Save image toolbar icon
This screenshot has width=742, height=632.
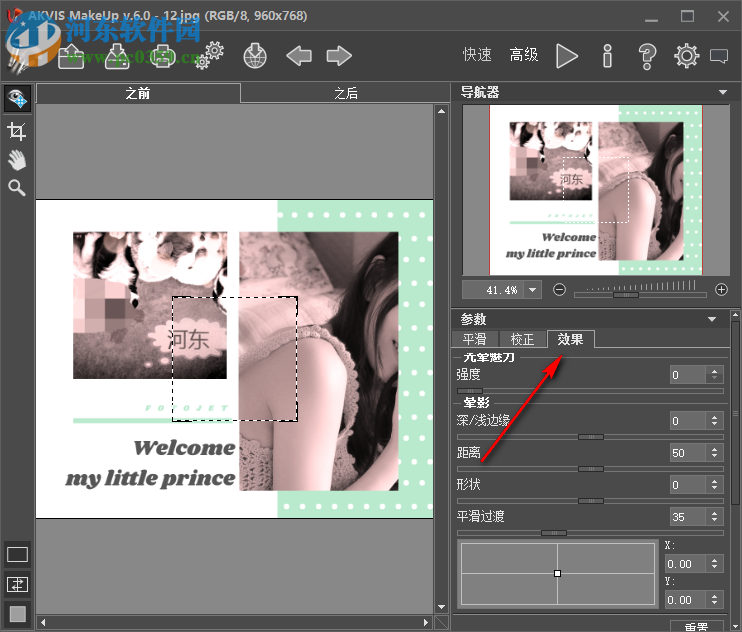pyautogui.click(x=117, y=57)
